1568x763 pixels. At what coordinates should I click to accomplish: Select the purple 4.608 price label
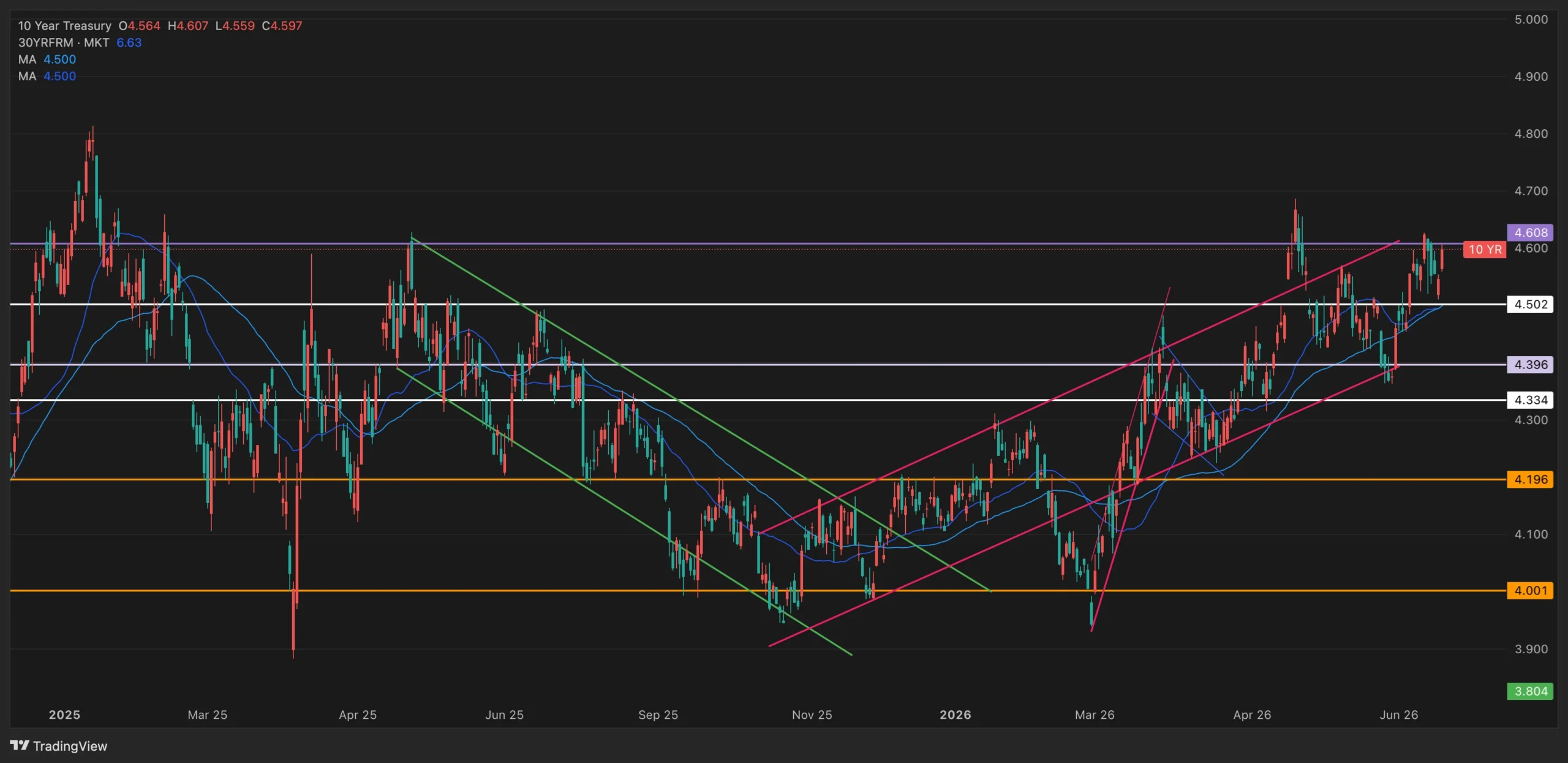[1530, 232]
